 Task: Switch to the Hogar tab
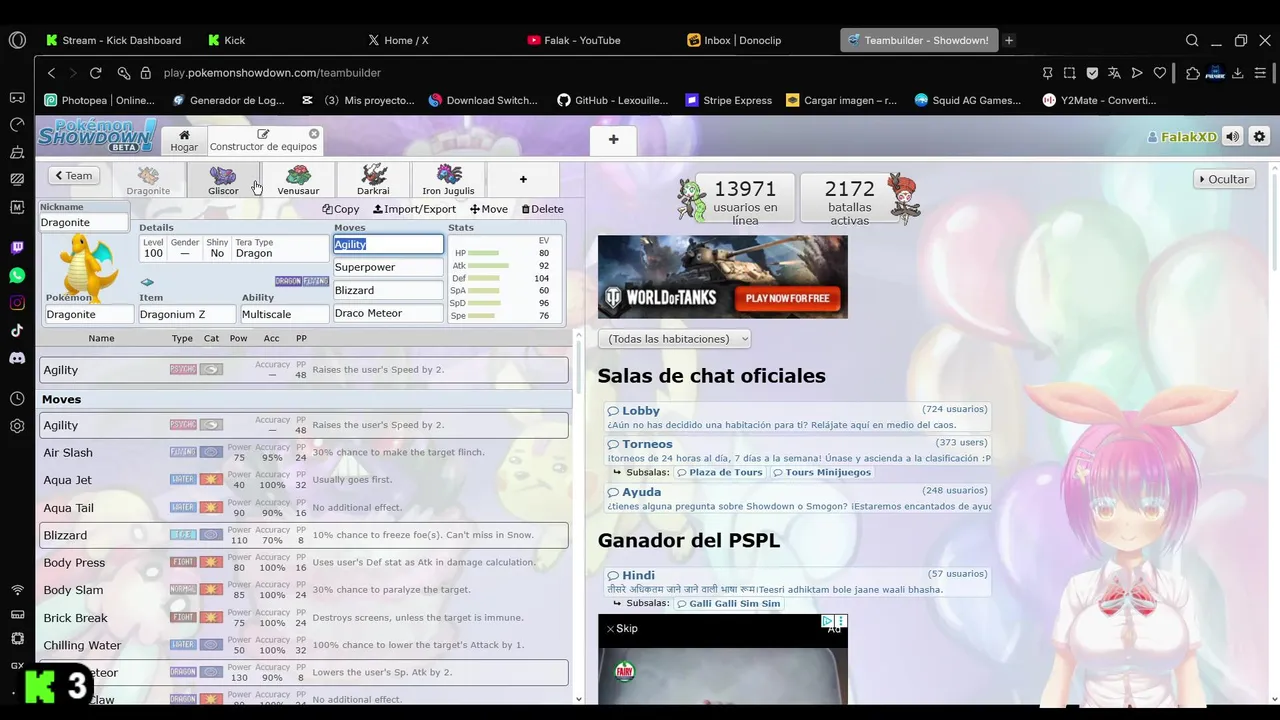183,141
